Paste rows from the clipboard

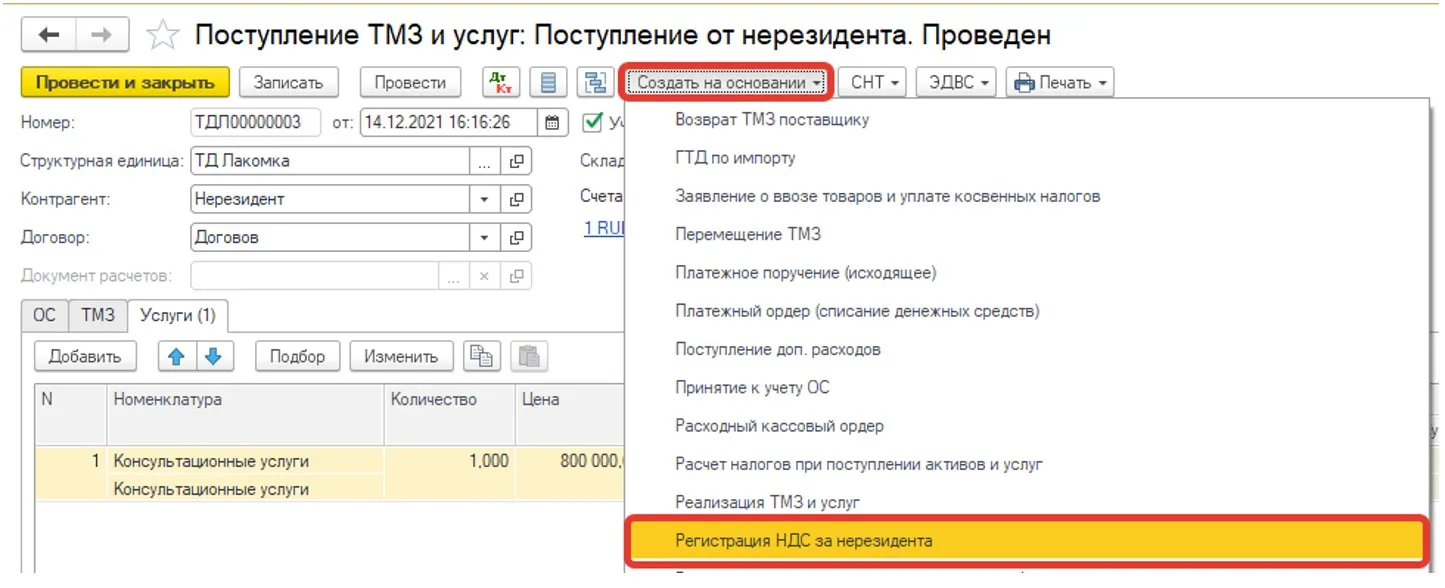(529, 356)
